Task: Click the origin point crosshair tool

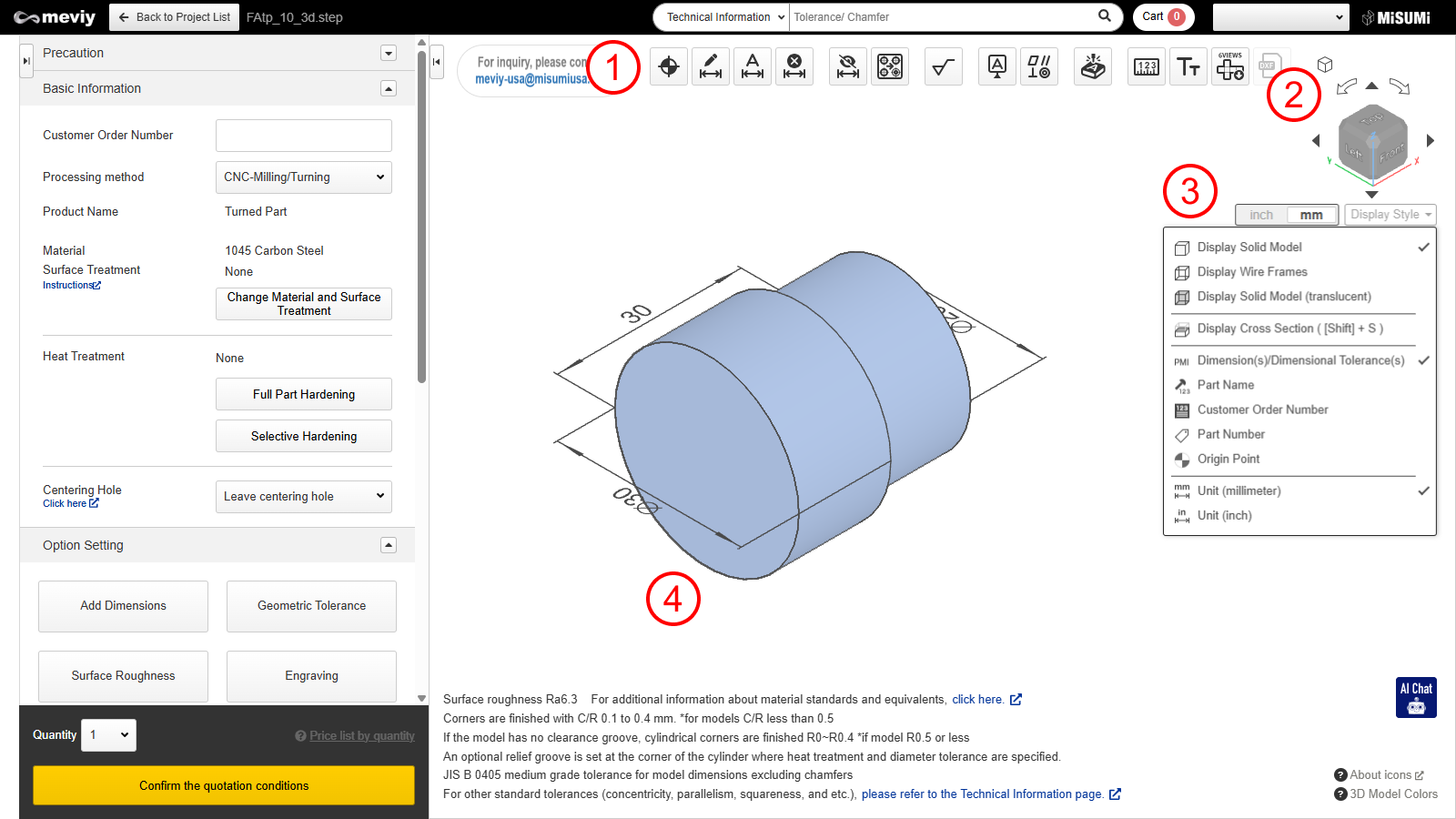Action: click(x=669, y=66)
